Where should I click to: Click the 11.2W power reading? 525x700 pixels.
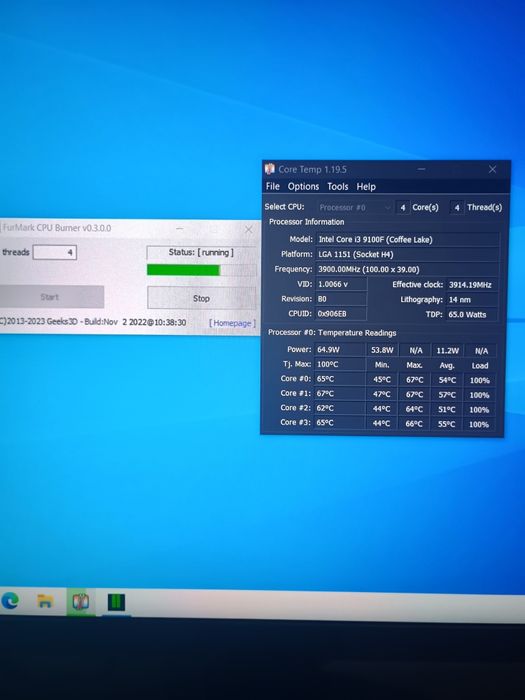click(447, 350)
